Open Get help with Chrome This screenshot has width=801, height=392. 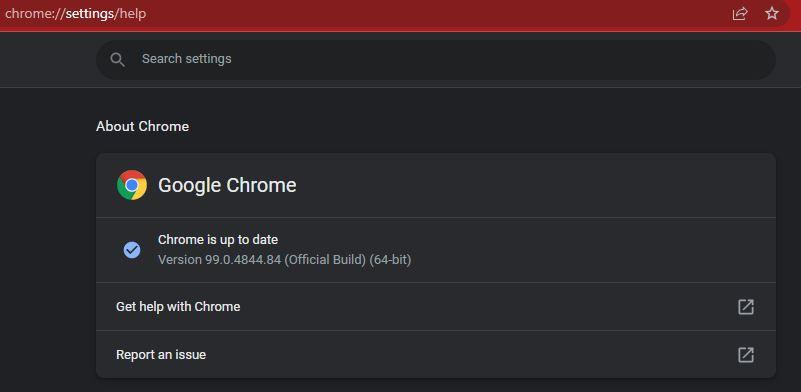pos(436,307)
